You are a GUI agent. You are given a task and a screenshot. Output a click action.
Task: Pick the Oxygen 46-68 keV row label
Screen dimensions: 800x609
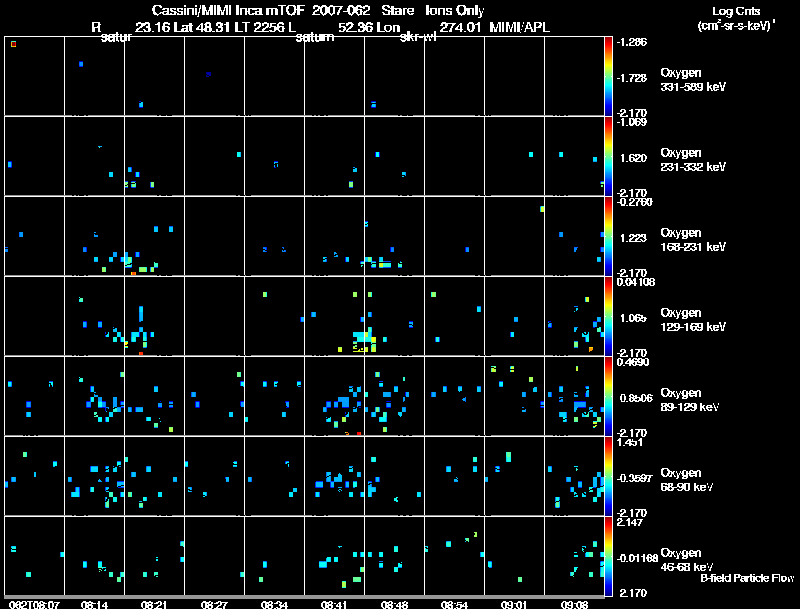click(x=687, y=560)
